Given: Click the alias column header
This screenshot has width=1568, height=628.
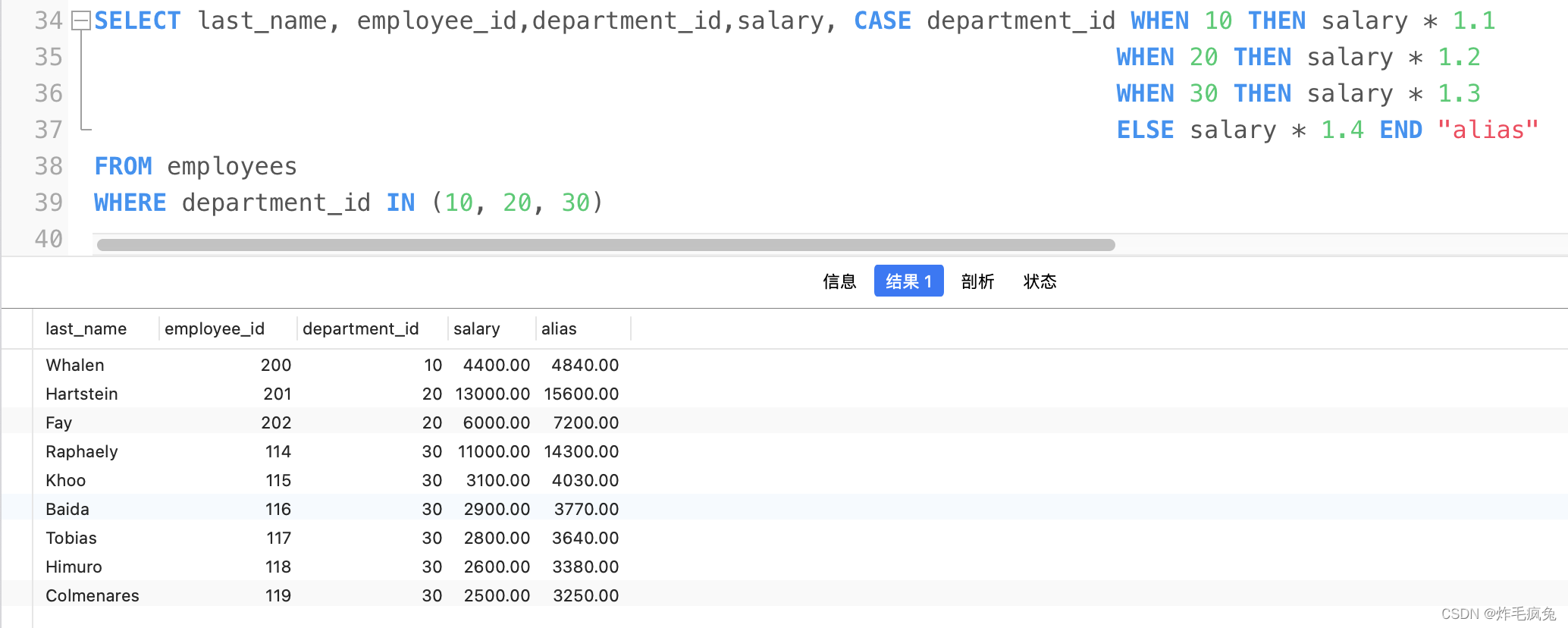Looking at the screenshot, I should (x=559, y=328).
